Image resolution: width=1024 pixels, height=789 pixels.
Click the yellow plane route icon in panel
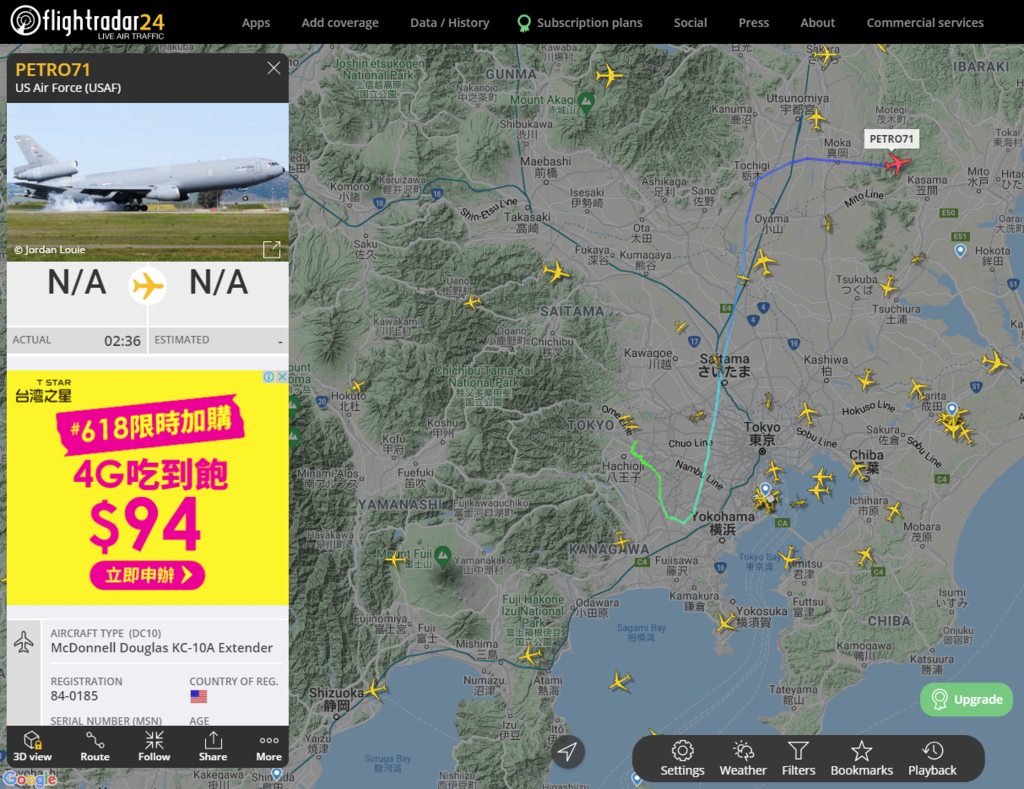(148, 285)
